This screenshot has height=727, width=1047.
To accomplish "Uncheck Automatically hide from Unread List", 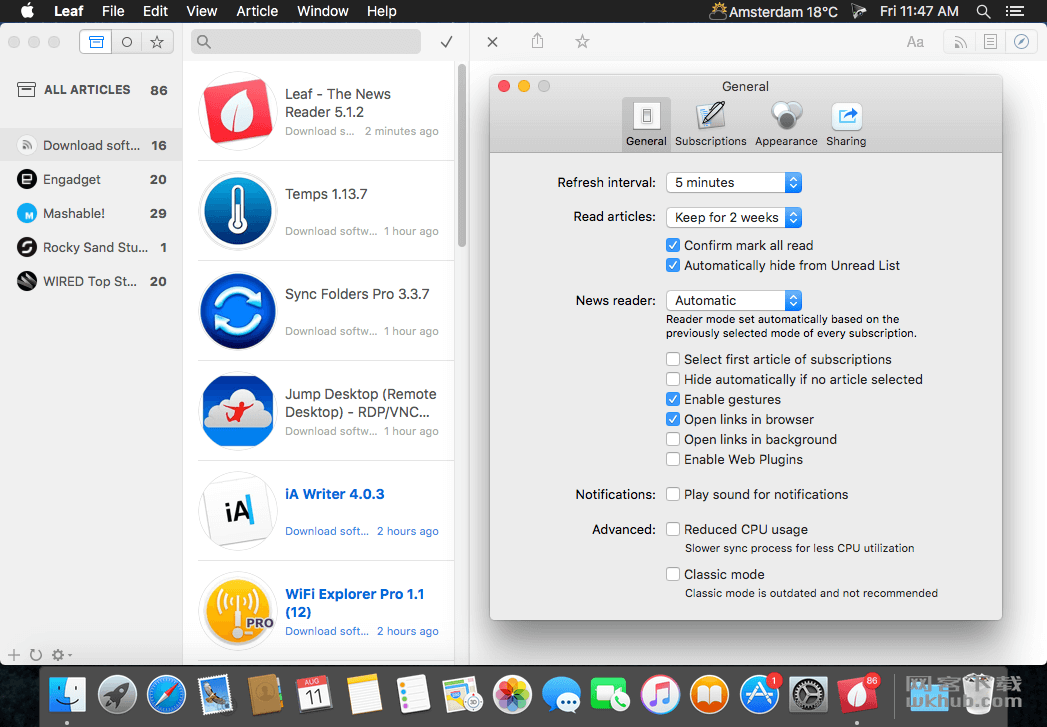I will pos(673,265).
